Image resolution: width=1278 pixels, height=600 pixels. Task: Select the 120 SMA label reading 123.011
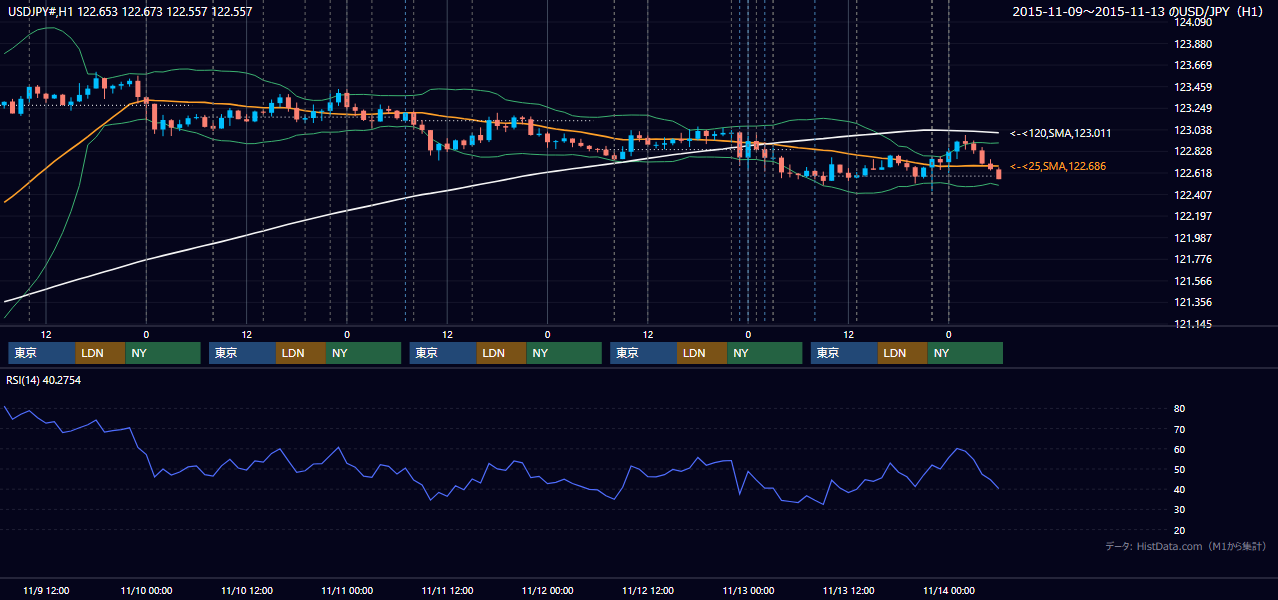[x=1061, y=133]
